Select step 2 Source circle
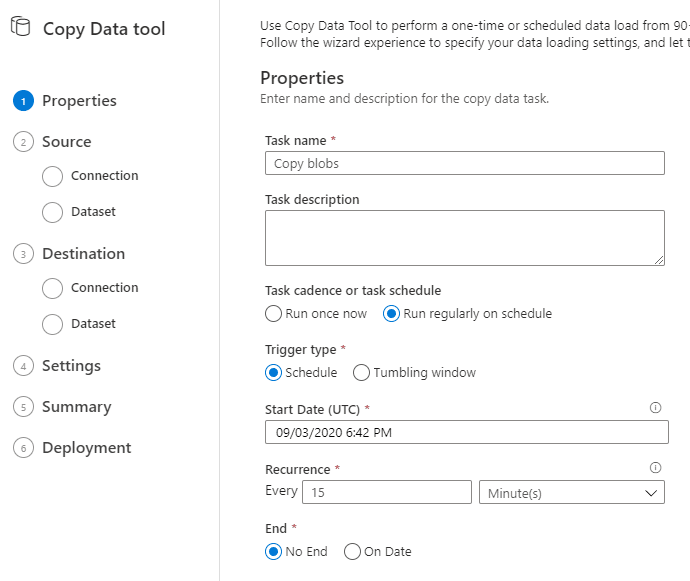The height and width of the screenshot is (581, 690). (23, 142)
